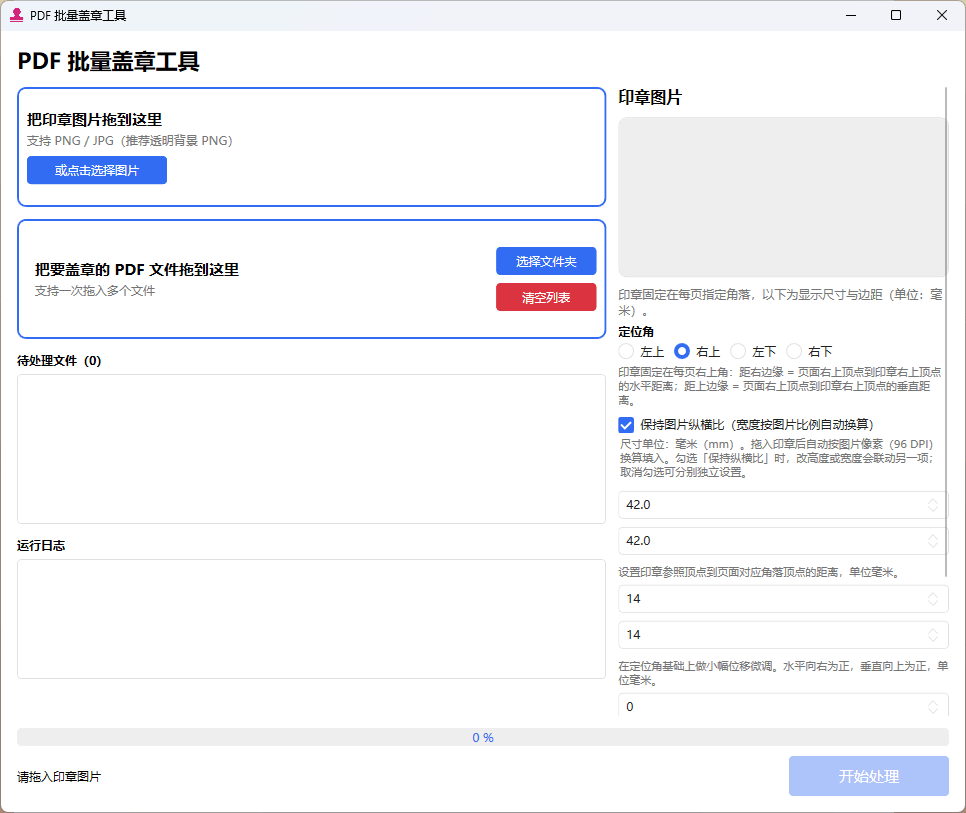The height and width of the screenshot is (813, 966).
Task: Click 支持 PNG / JPG hint text
Action: (x=130, y=140)
